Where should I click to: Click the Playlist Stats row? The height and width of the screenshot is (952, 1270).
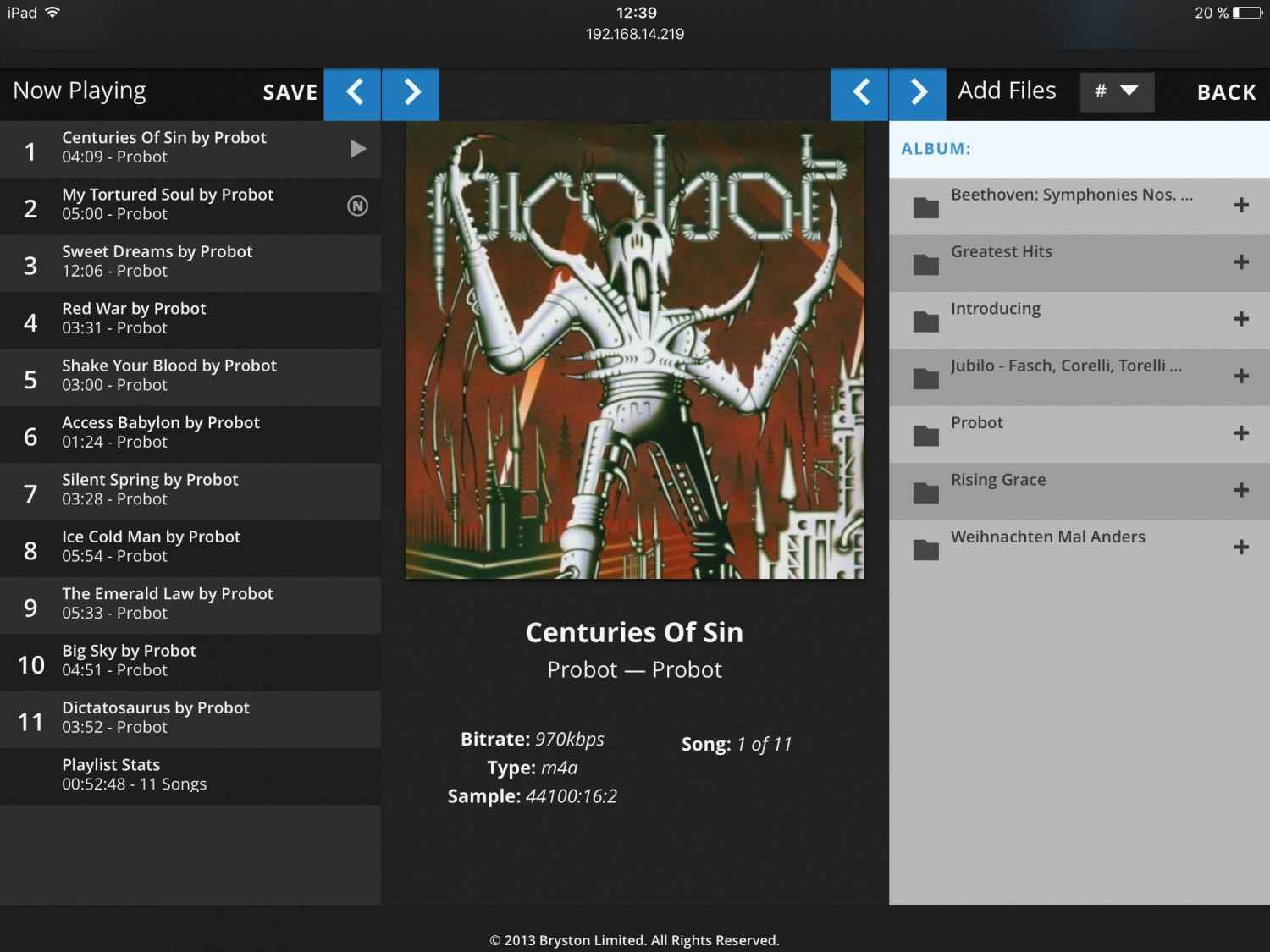click(190, 776)
